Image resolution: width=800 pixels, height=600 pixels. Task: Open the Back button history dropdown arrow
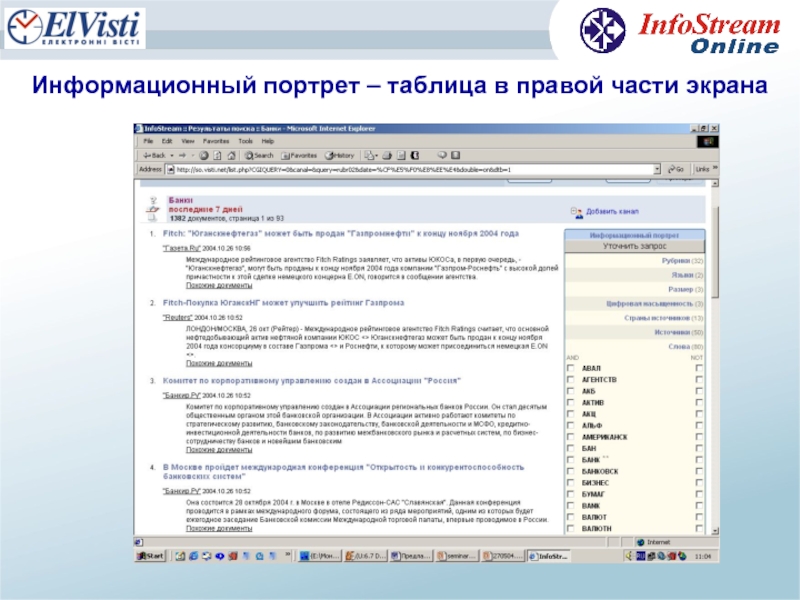pyautogui.click(x=172, y=156)
